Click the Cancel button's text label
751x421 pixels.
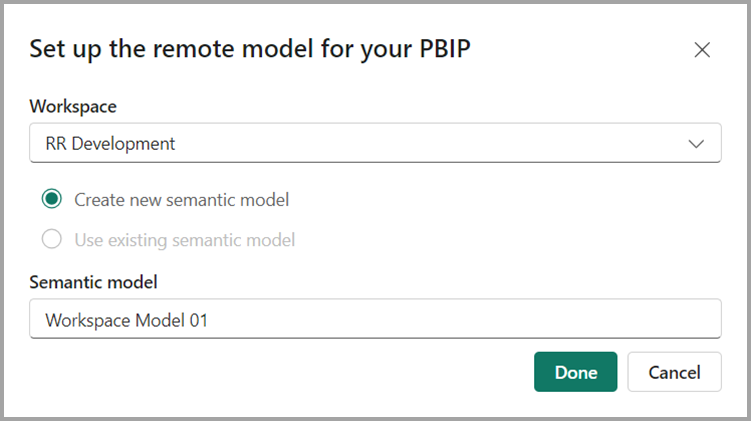coord(674,372)
